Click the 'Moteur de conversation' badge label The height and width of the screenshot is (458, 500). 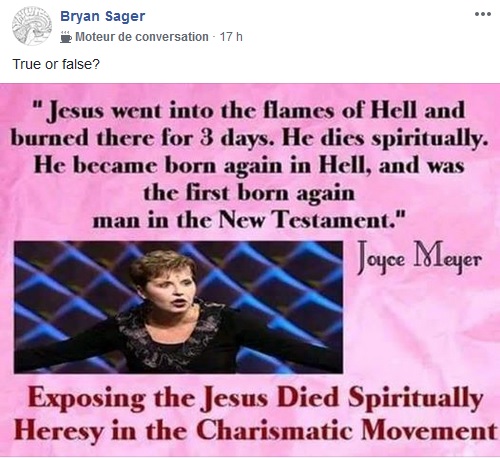point(142,37)
